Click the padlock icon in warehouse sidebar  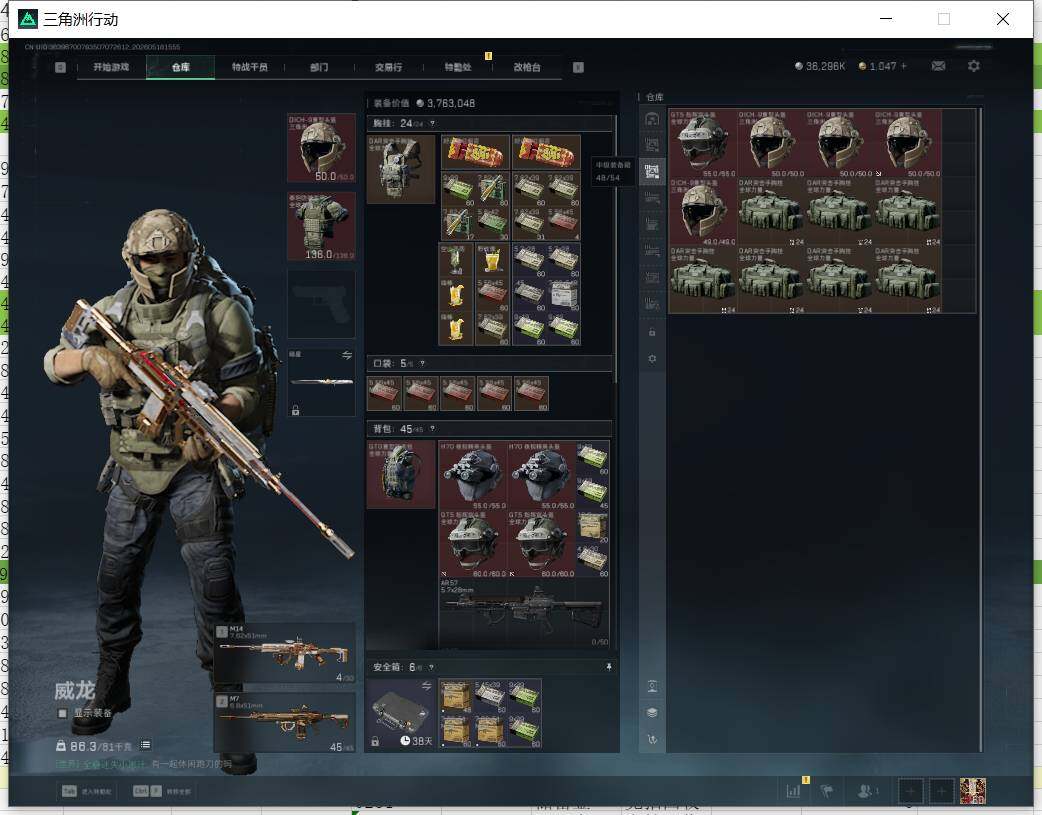tap(652, 332)
